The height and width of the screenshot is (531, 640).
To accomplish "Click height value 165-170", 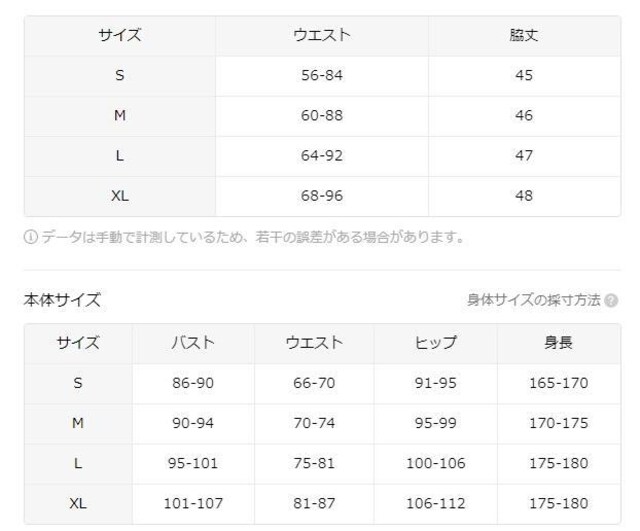I will (x=558, y=383).
